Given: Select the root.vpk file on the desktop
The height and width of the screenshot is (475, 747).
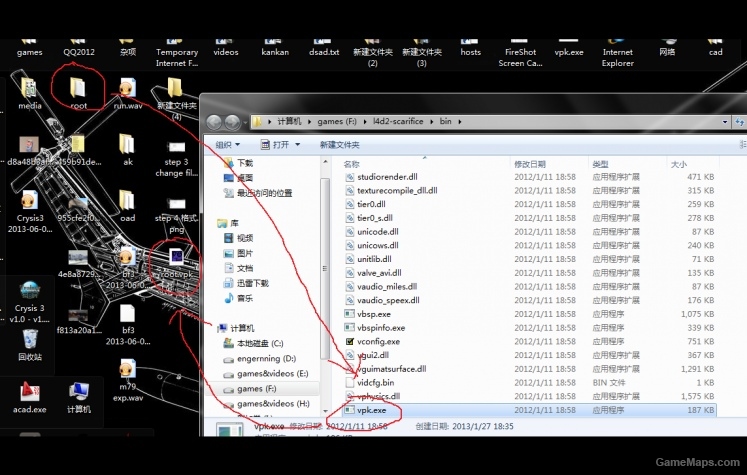Looking at the screenshot, I should (x=176, y=263).
